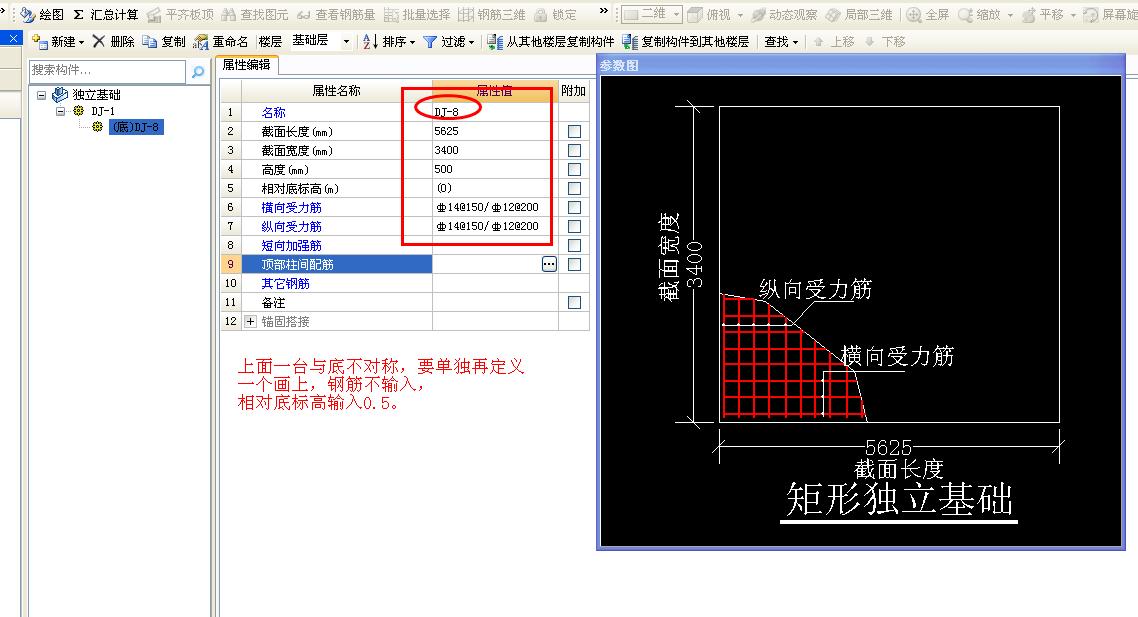Open the 缩放 dropdown arrow
Viewport: 1138px width, 617px height.
pos(1010,15)
